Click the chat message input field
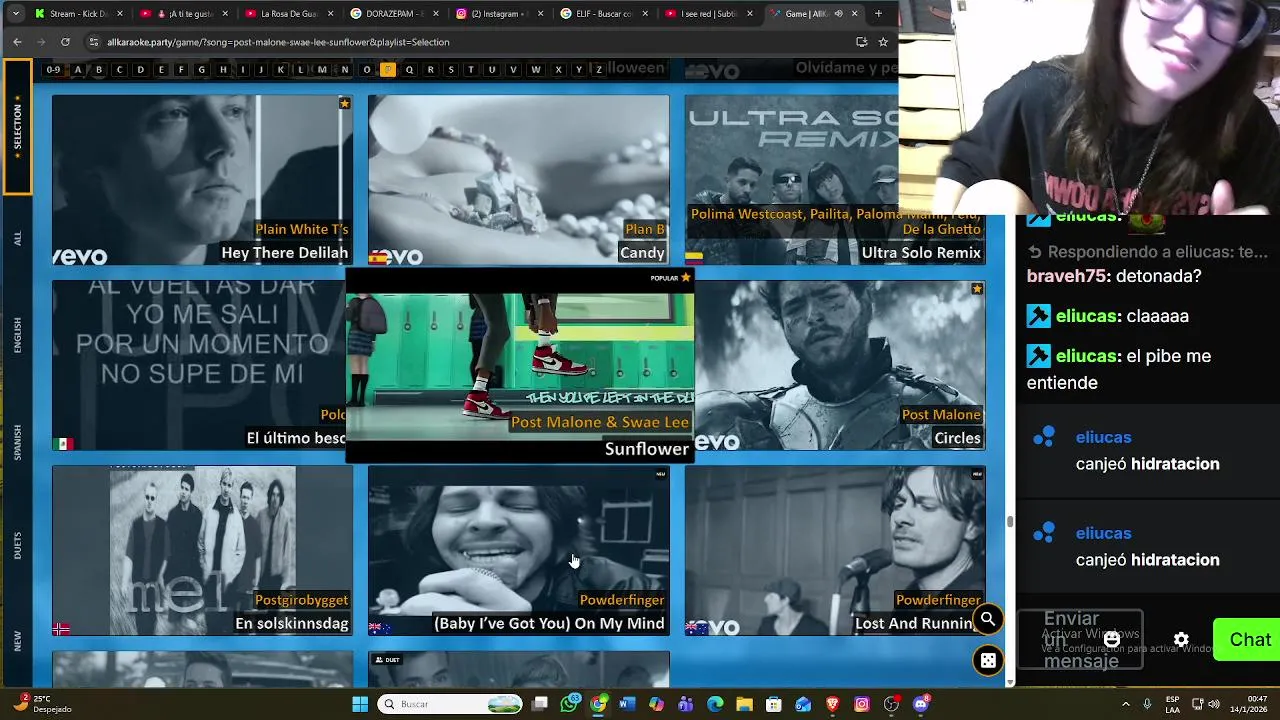The image size is (1280, 720). click(1080, 640)
